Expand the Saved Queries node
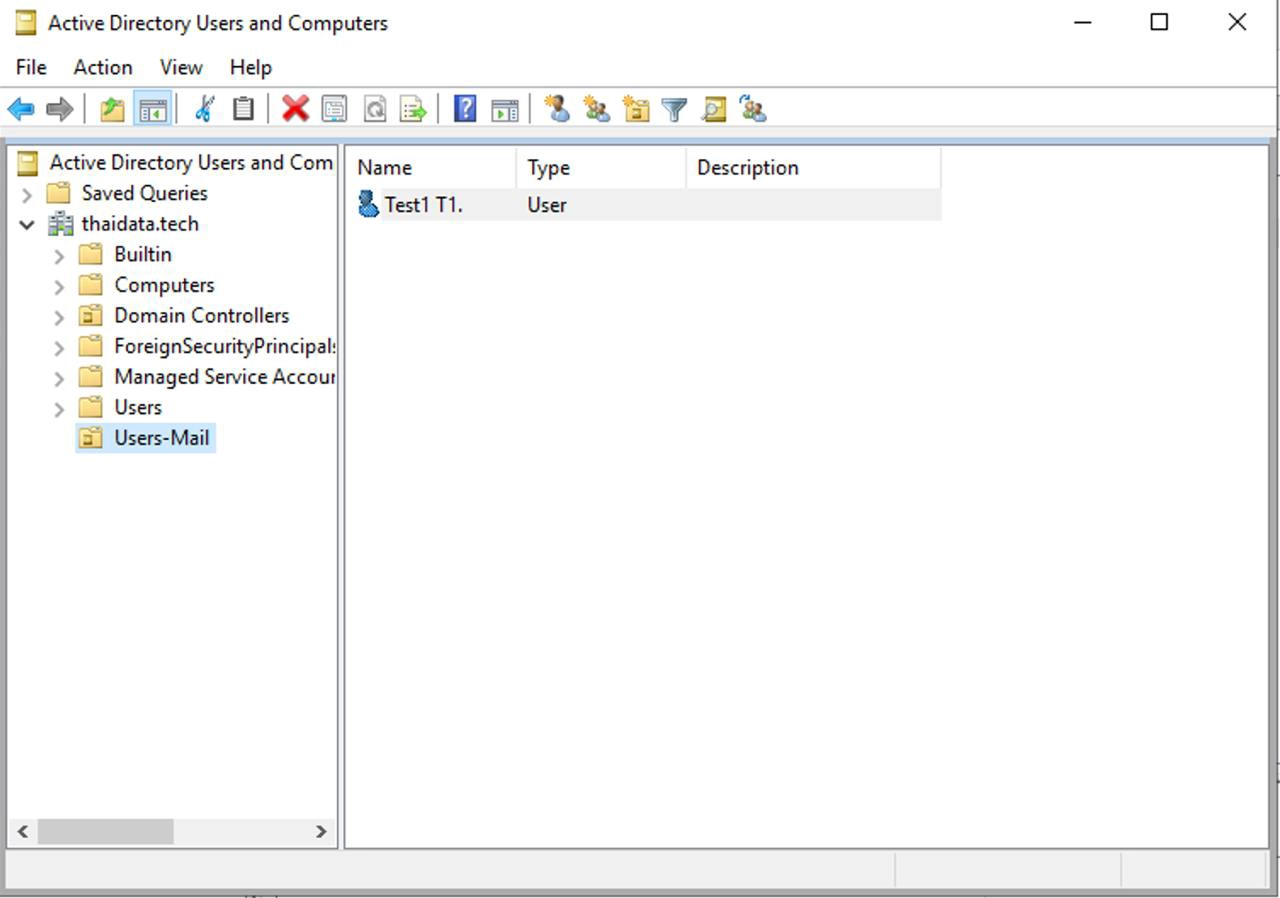 pyautogui.click(x=27, y=194)
